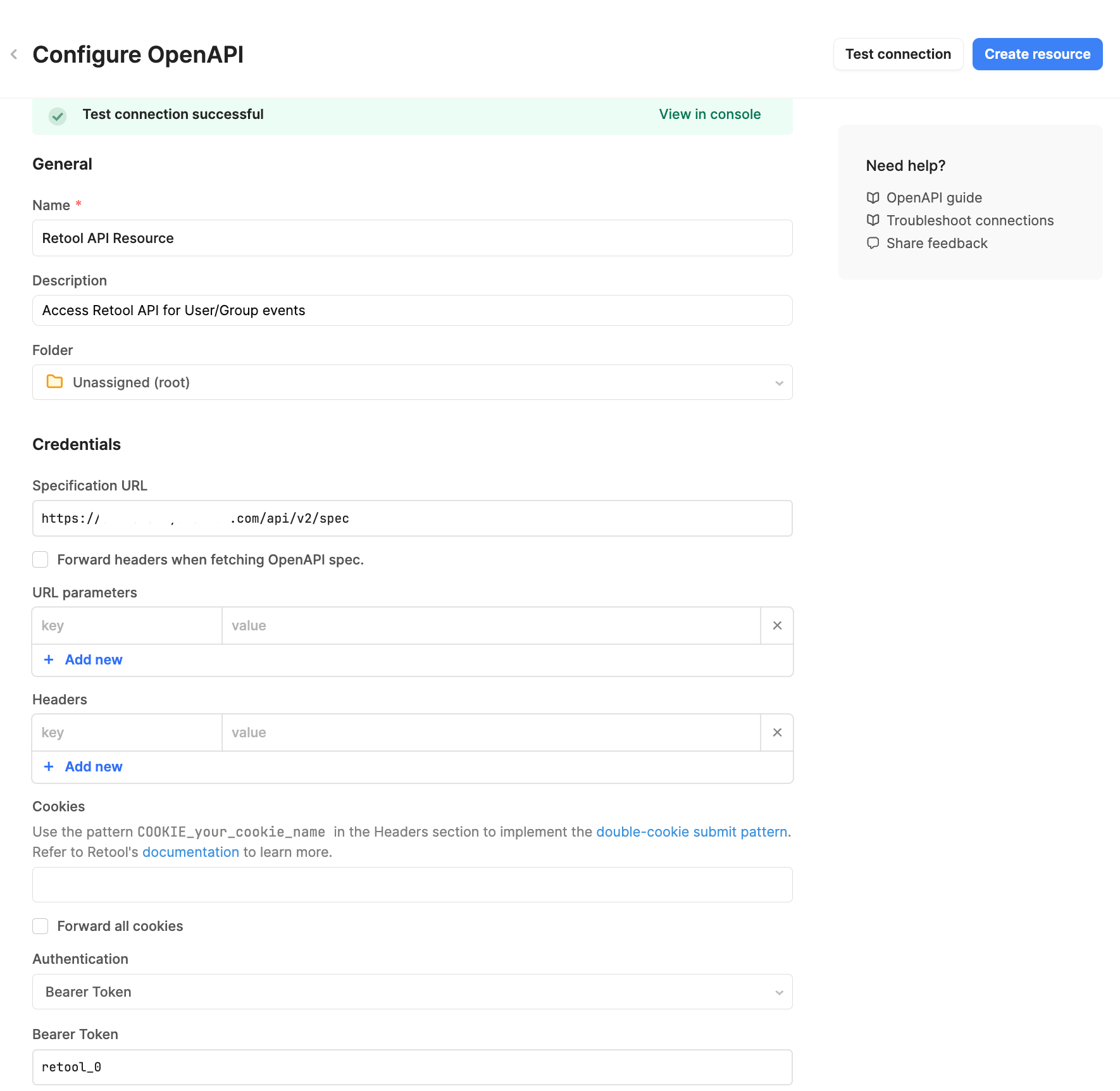1120x1091 pixels.
Task: Remove the URL parameters row
Action: [777, 625]
